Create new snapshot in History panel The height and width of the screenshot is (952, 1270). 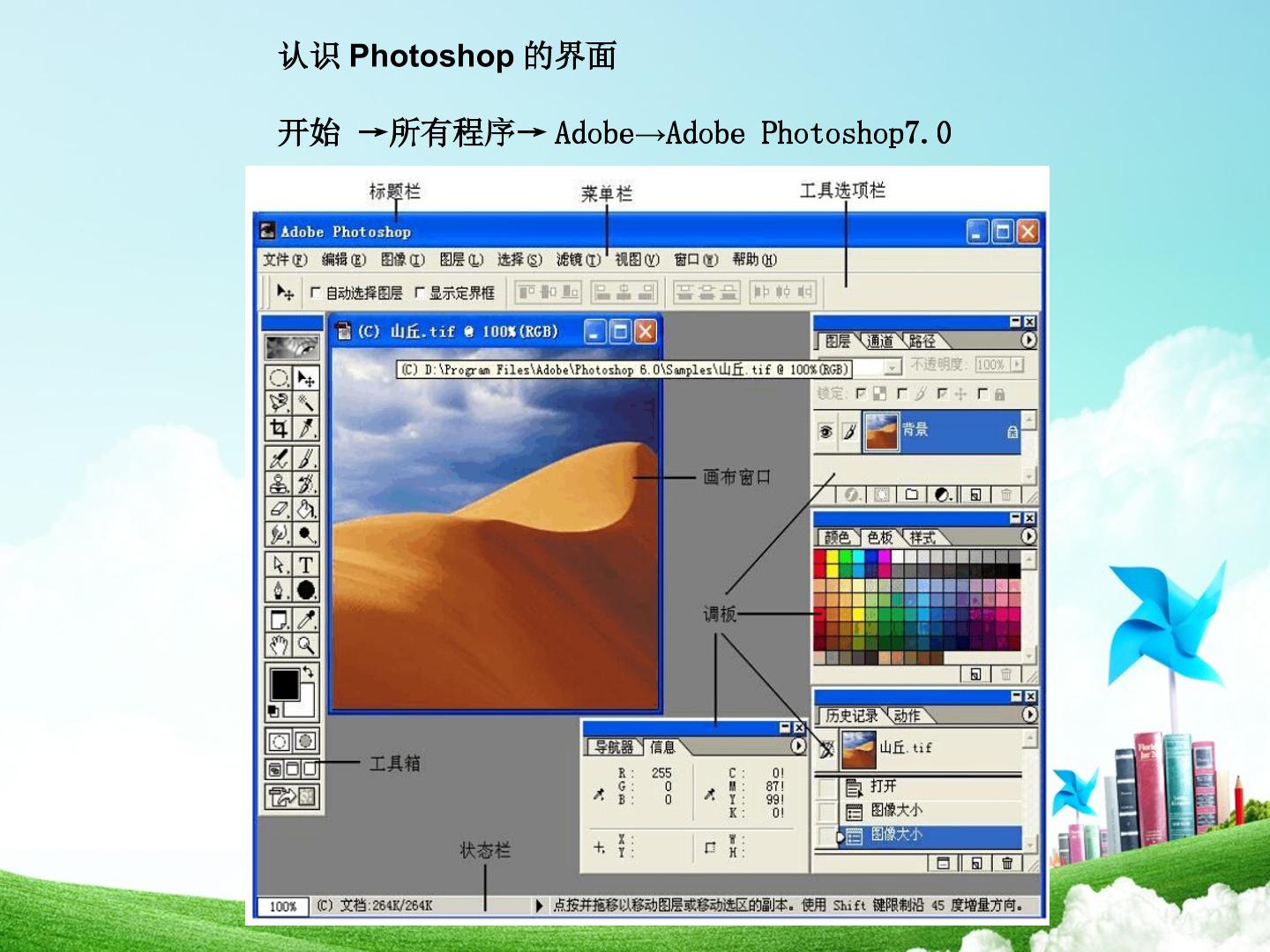pos(975,864)
